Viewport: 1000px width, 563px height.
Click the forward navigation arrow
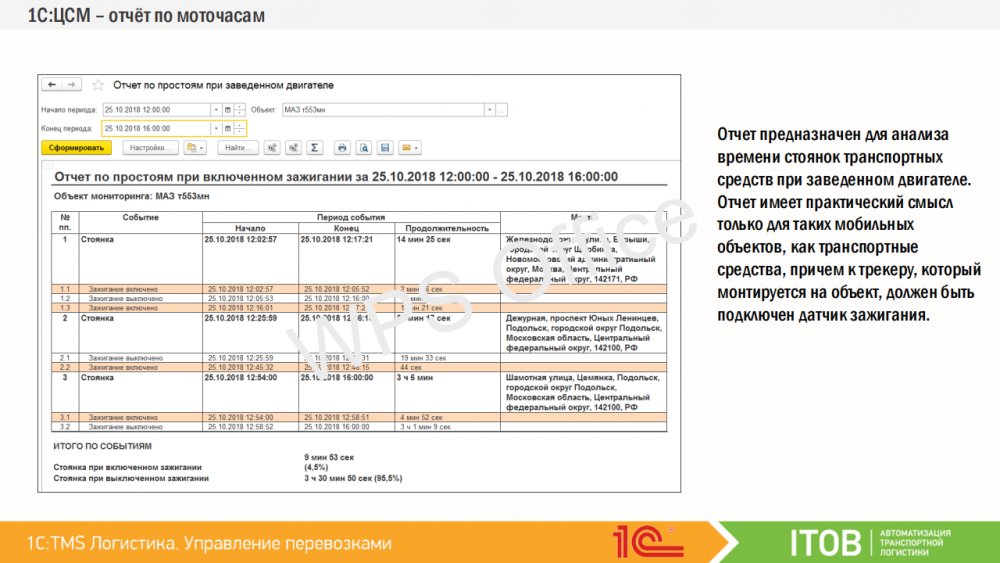72,85
